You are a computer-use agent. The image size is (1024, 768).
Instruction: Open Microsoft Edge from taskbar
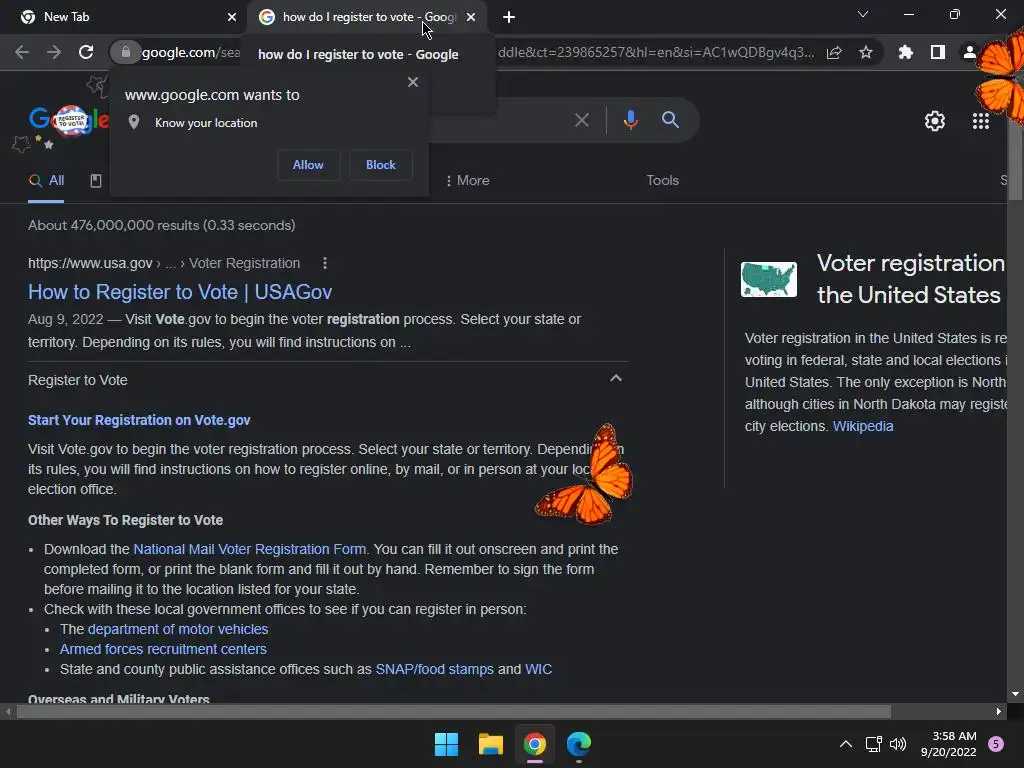pos(579,744)
